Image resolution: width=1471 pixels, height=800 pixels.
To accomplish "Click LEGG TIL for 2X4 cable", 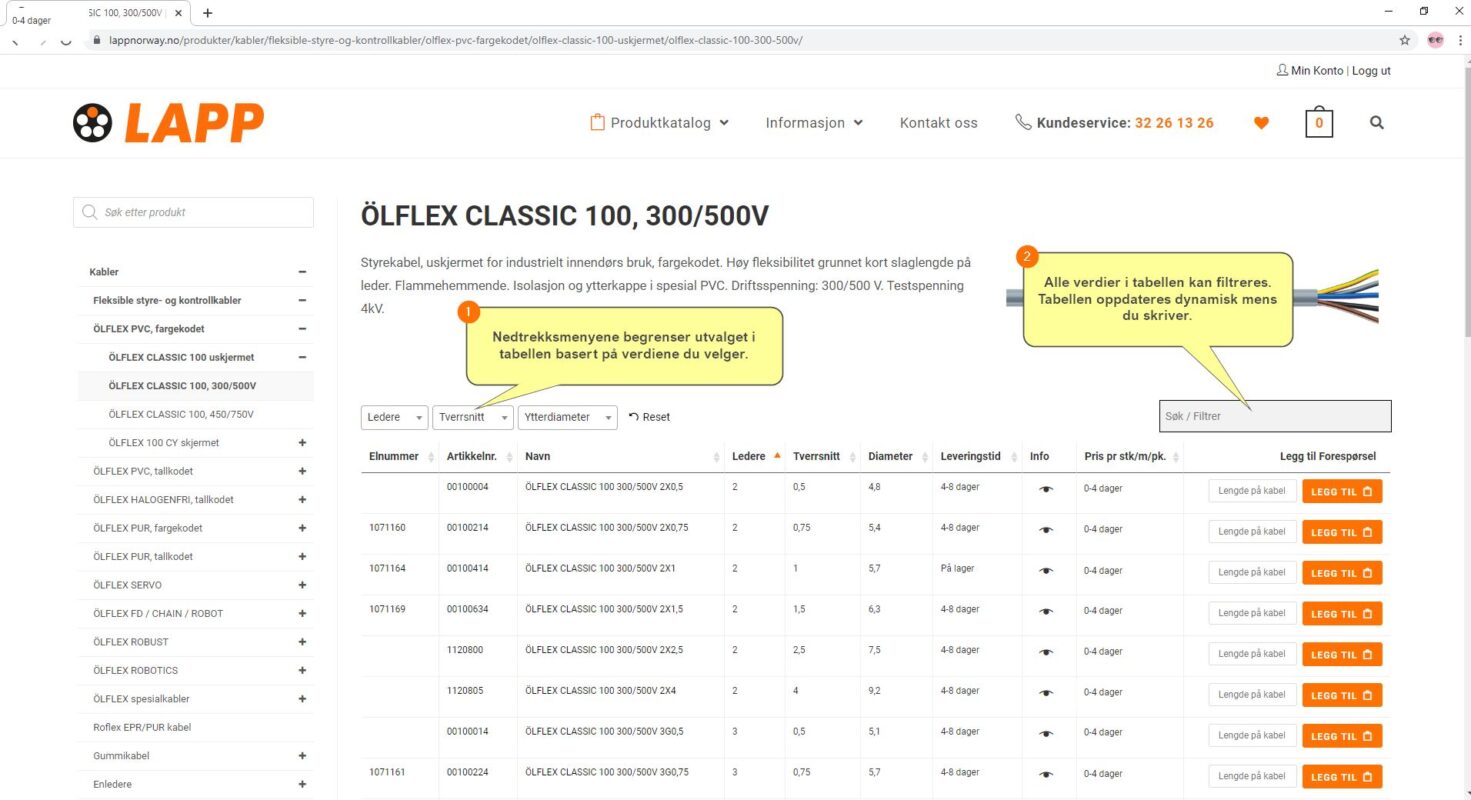I will click(1342, 695).
